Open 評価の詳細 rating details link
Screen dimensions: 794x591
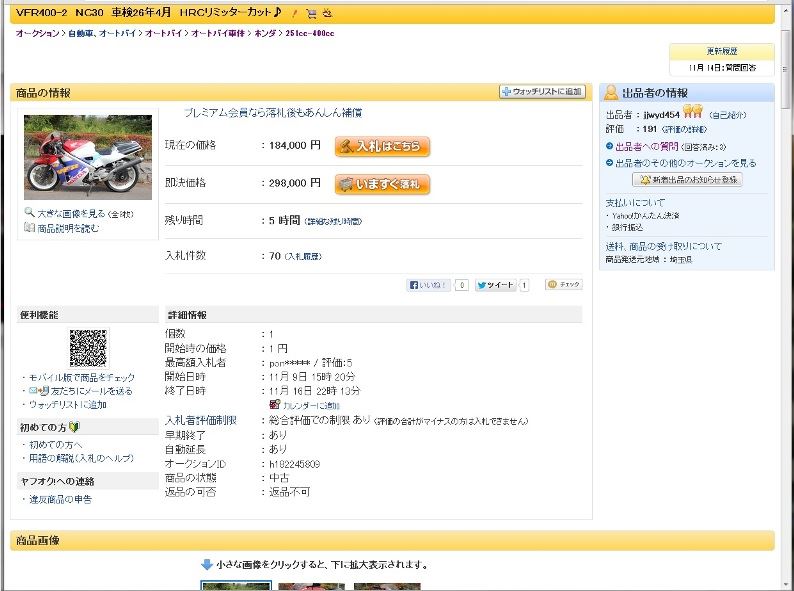684,129
